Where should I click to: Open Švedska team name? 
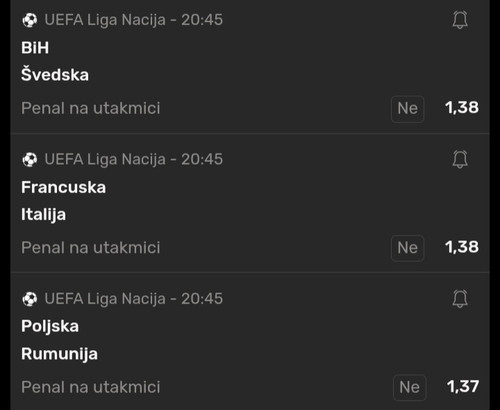coord(55,74)
